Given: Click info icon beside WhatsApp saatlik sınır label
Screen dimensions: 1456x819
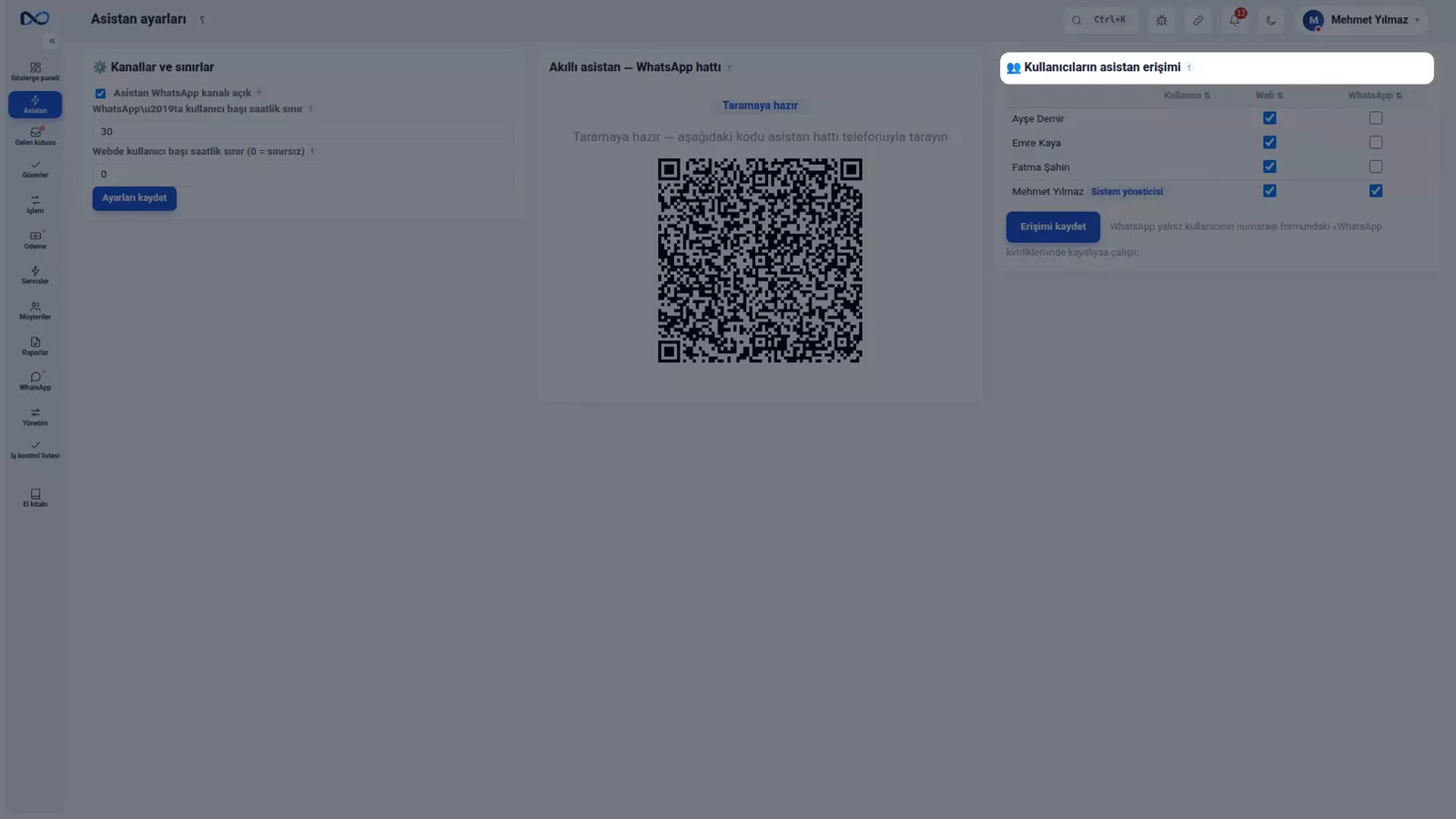Looking at the screenshot, I should 311,109.
